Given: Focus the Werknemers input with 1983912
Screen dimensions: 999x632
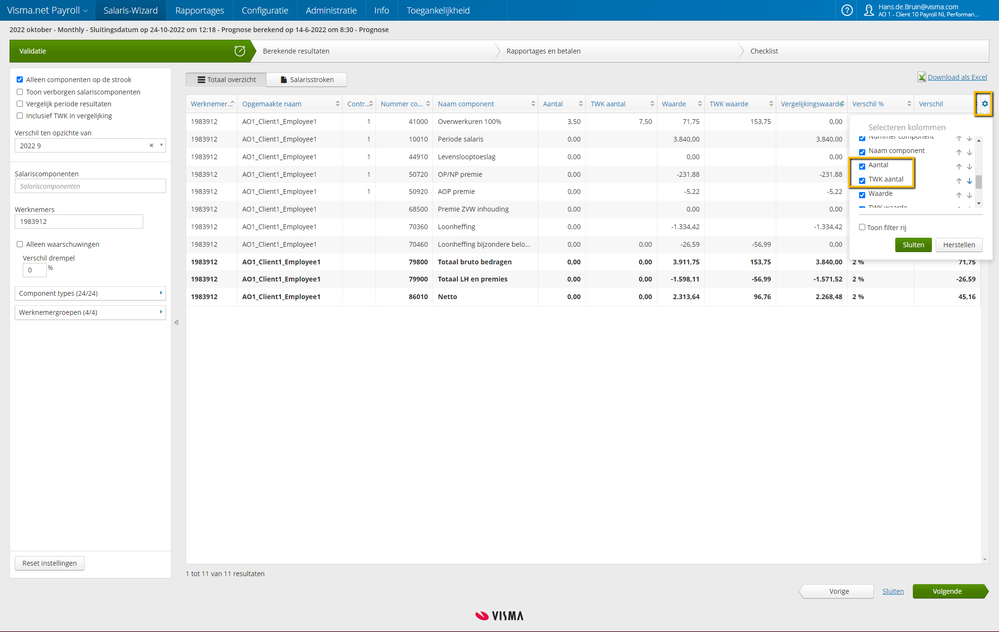Looking at the screenshot, I should point(79,222).
